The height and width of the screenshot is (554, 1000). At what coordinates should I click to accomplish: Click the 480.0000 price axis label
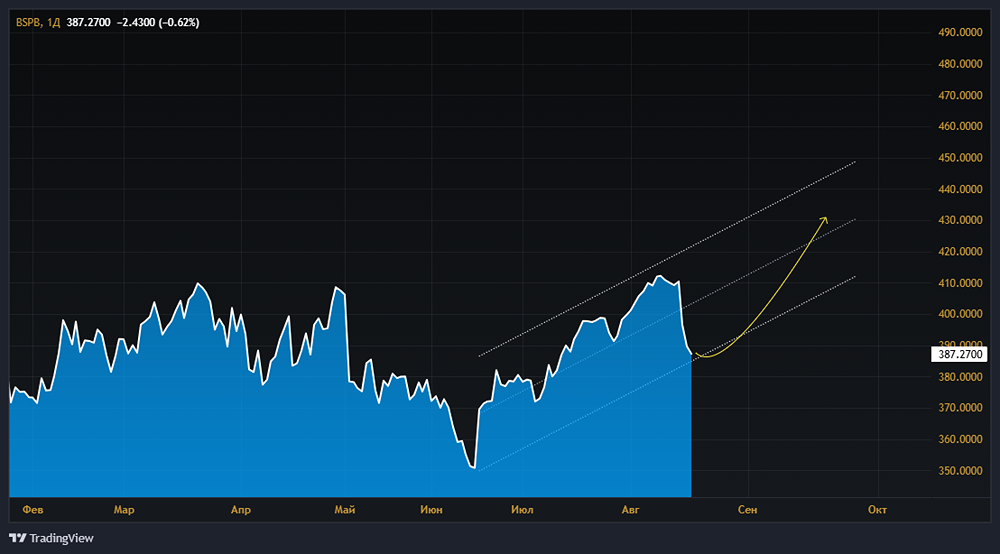coord(960,64)
